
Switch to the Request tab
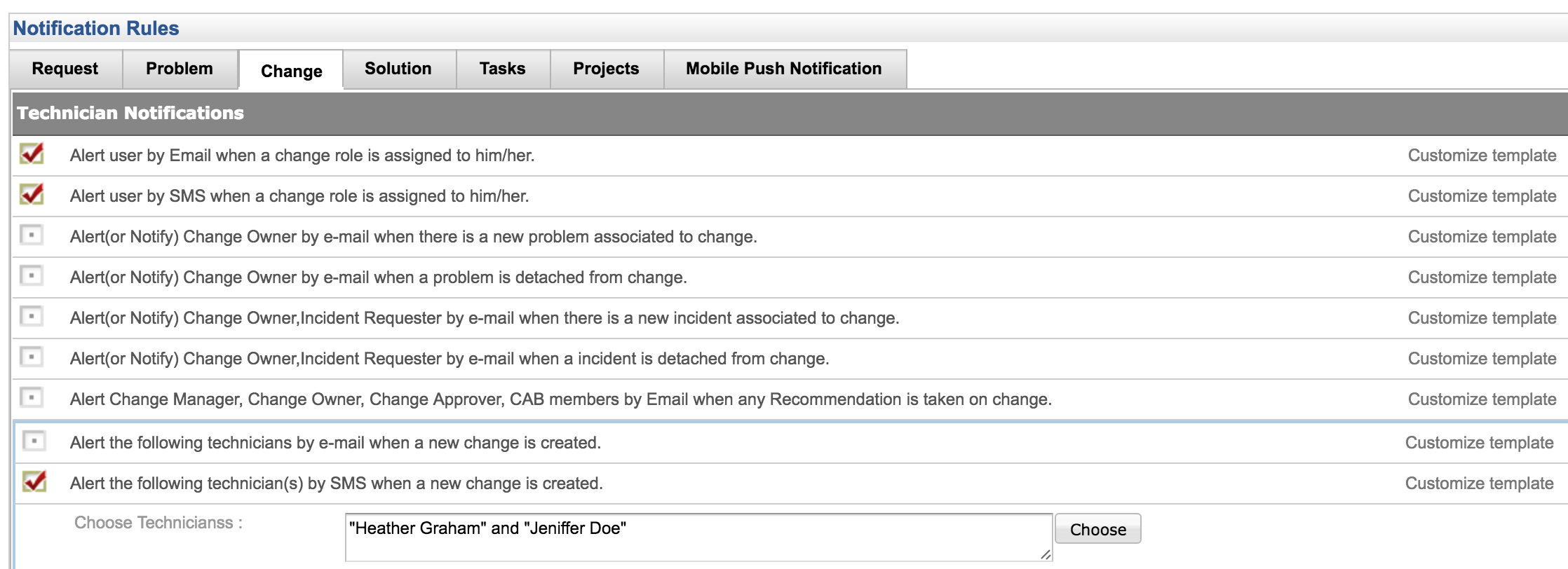tap(65, 69)
